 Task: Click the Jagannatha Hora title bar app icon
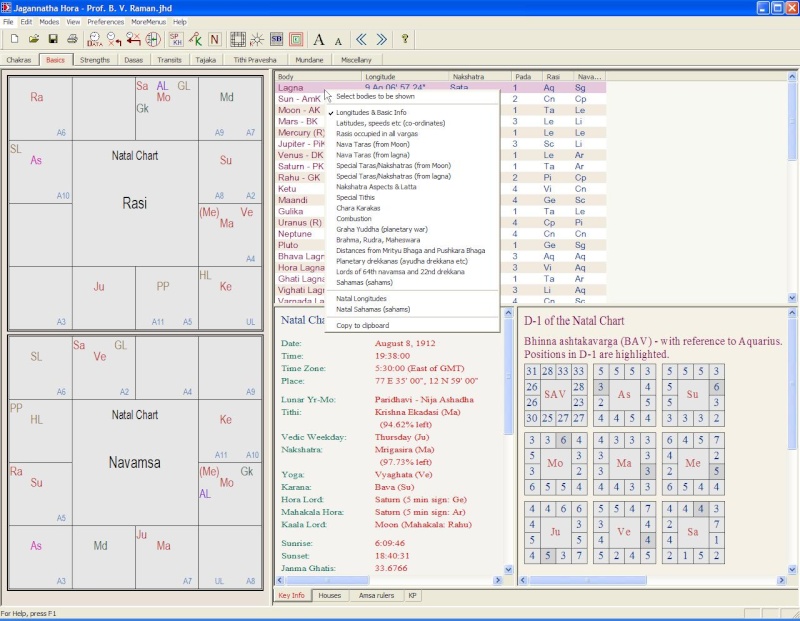click(x=6, y=8)
